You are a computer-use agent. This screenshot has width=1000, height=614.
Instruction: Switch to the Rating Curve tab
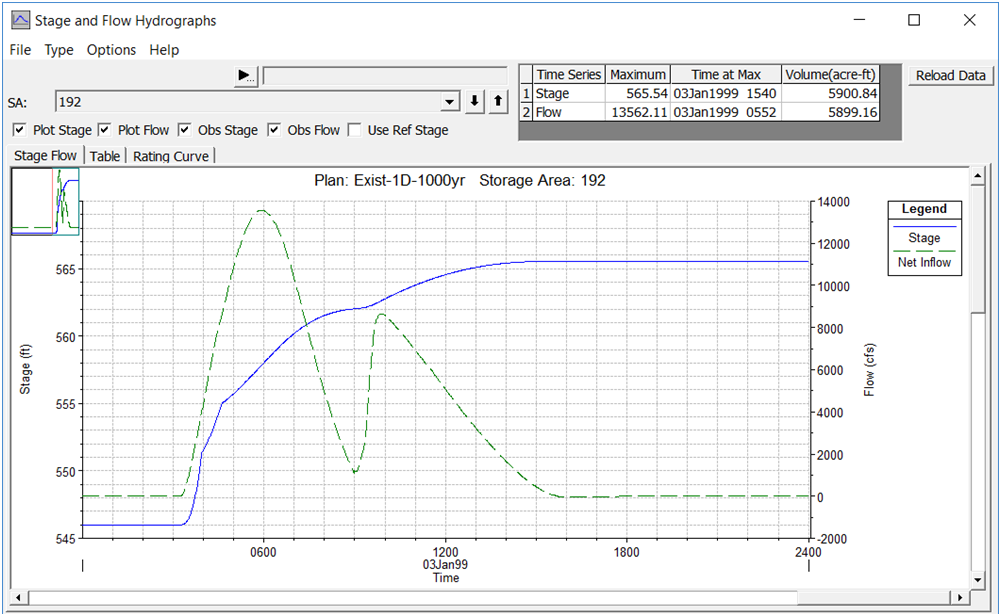[x=170, y=156]
